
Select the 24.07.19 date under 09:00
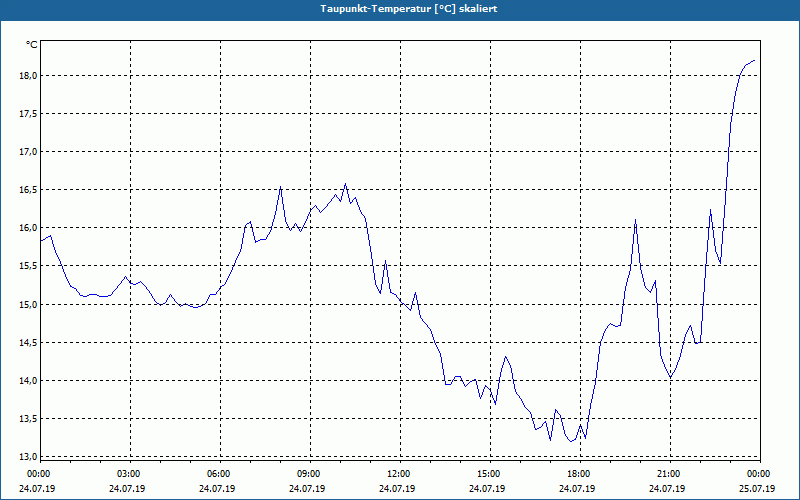pyautogui.click(x=307, y=488)
